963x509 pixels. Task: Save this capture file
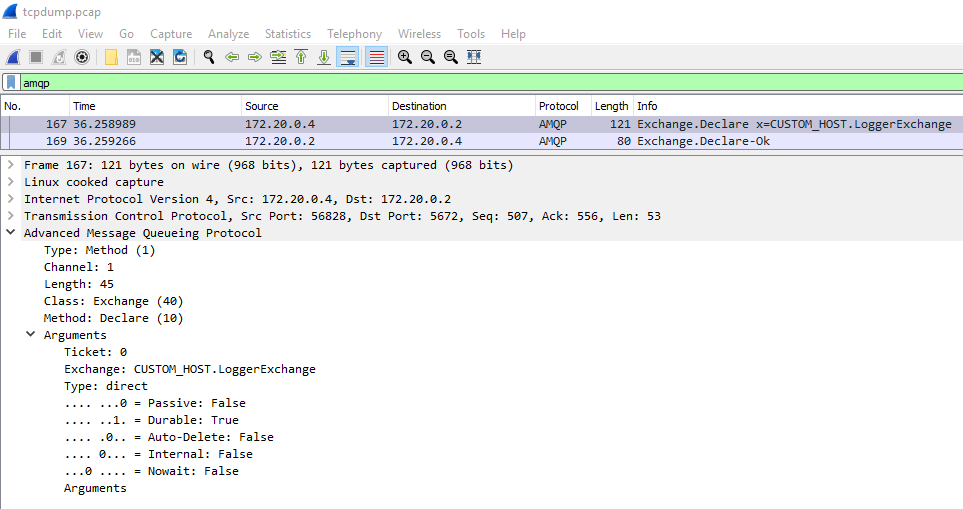point(134,57)
